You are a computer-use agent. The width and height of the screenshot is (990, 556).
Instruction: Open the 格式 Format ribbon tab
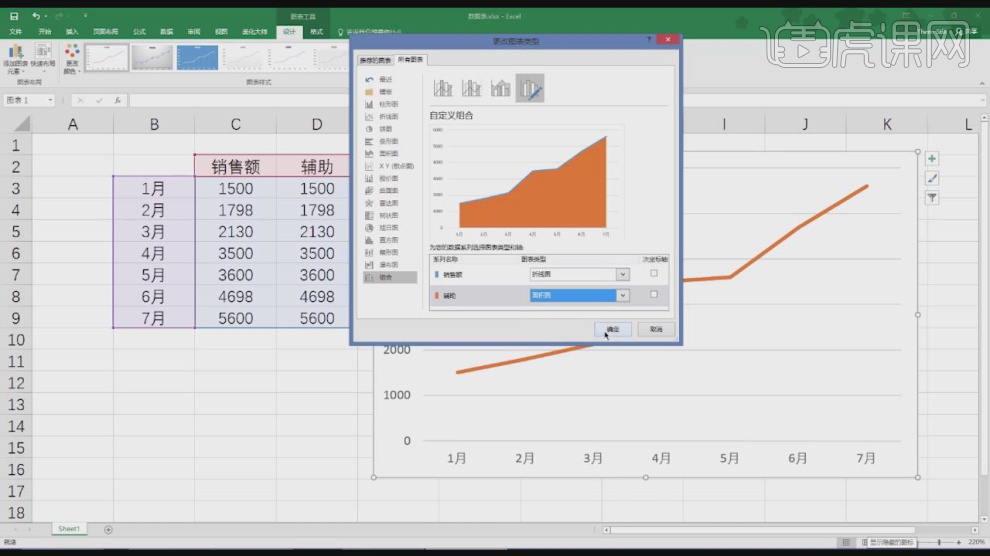point(316,32)
